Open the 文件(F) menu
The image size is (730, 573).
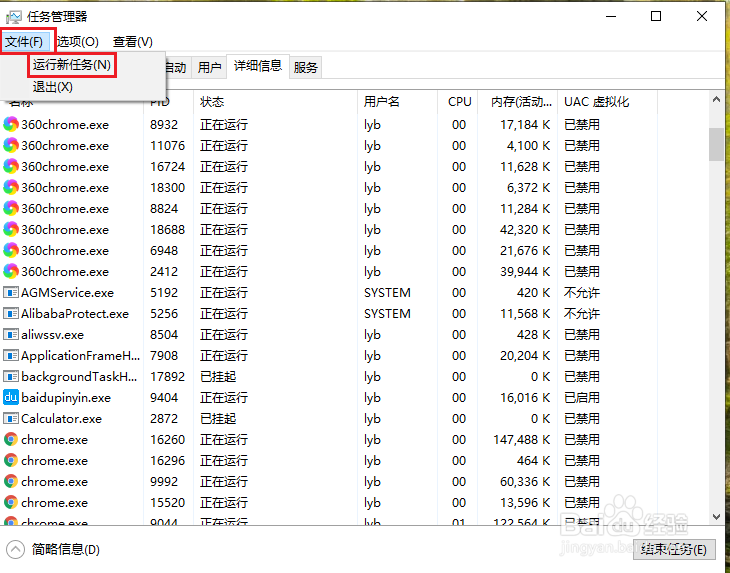point(24,42)
